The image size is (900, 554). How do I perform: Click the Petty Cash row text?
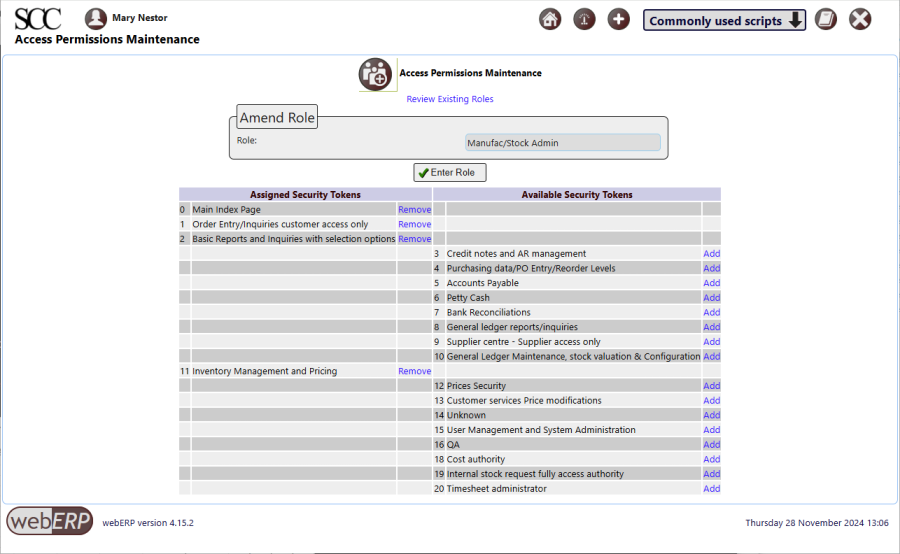(468, 297)
